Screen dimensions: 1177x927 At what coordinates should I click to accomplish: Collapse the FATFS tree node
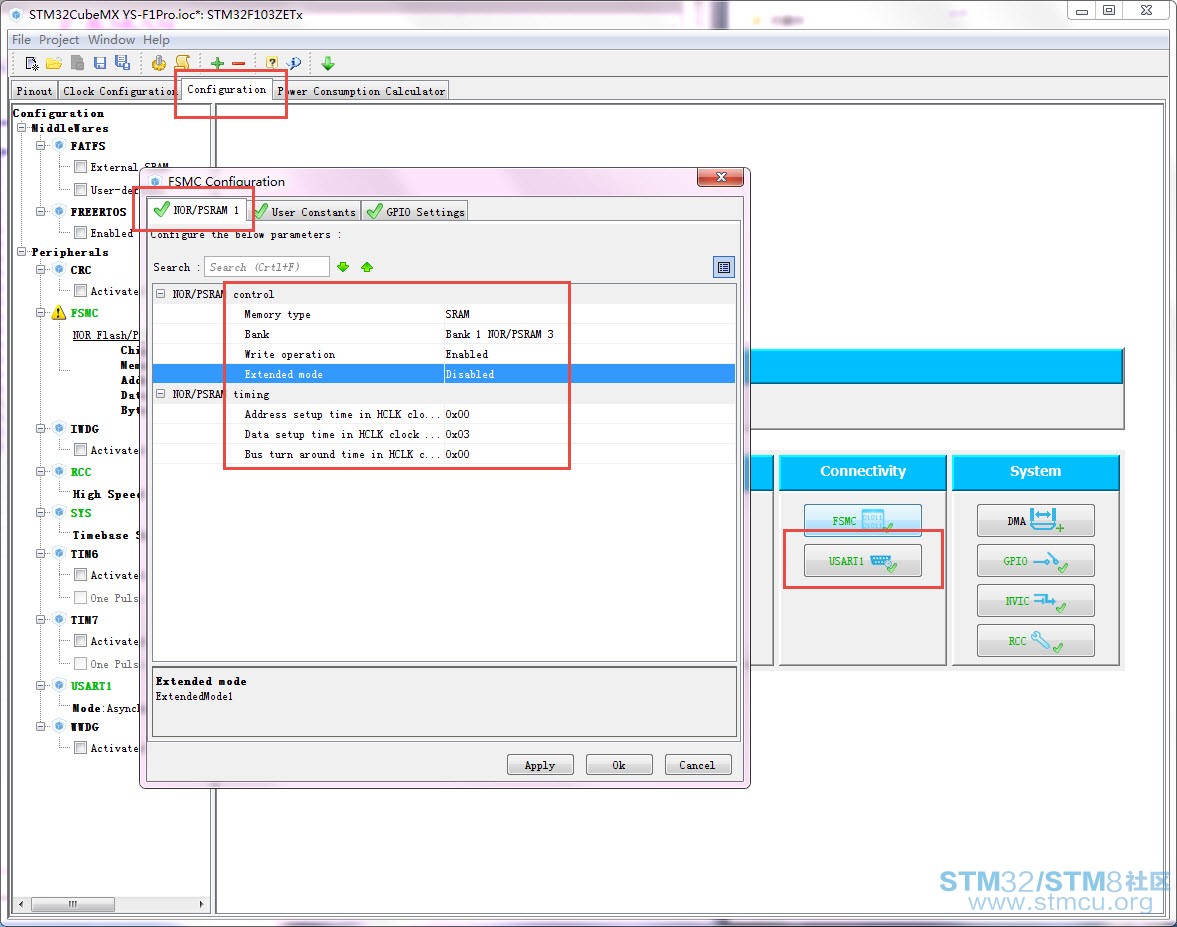[x=41, y=146]
